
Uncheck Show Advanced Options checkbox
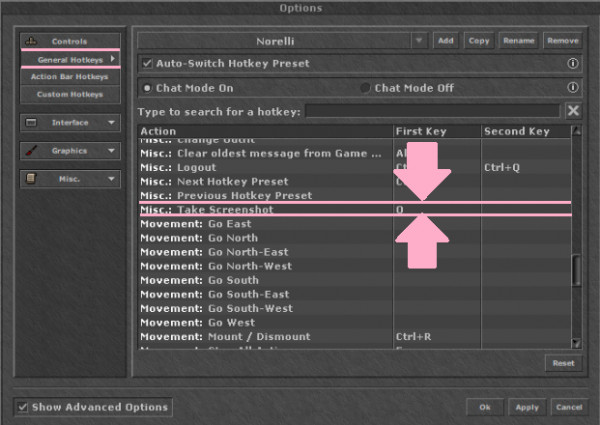click(23, 407)
